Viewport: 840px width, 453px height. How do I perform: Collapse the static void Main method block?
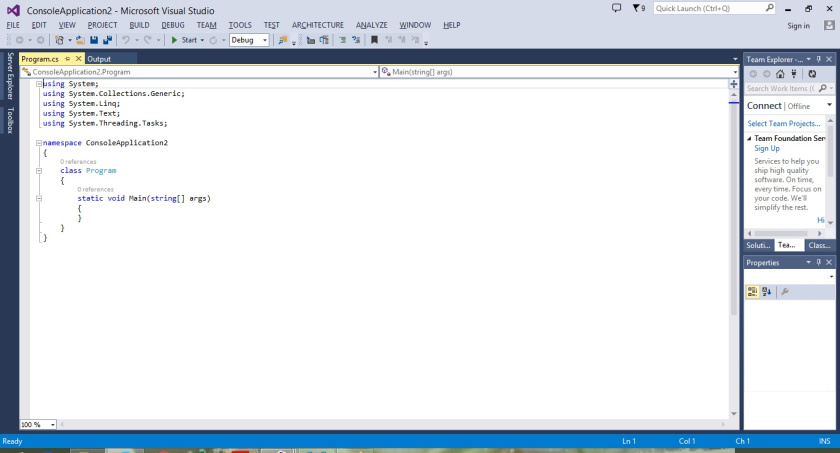pos(39,199)
